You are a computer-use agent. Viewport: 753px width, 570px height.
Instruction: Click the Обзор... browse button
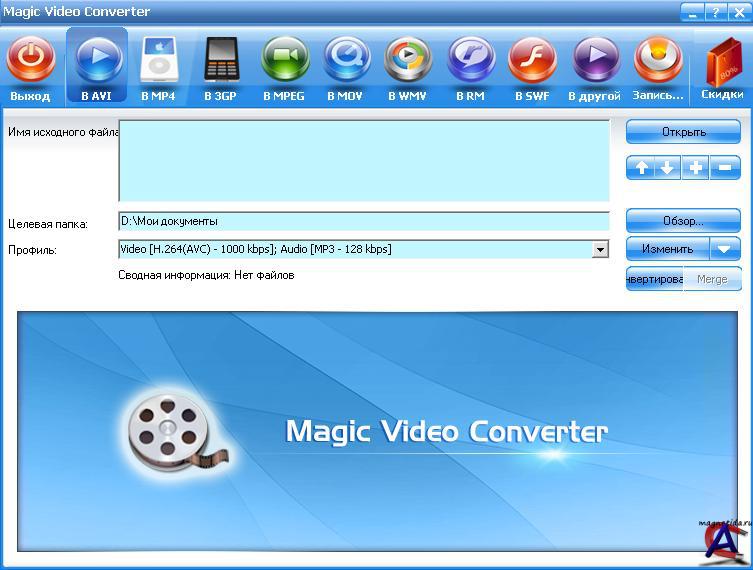click(683, 221)
